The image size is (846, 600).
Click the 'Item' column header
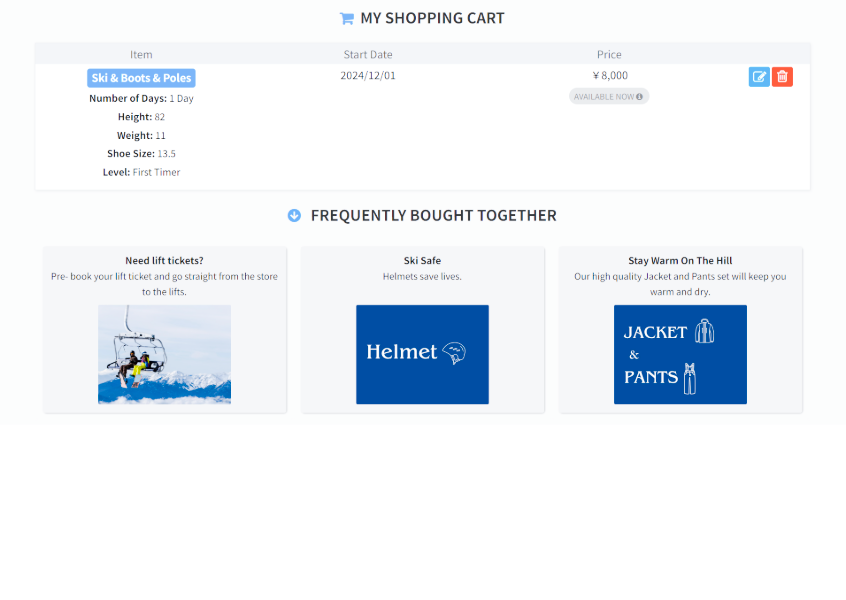pyautogui.click(x=141, y=54)
